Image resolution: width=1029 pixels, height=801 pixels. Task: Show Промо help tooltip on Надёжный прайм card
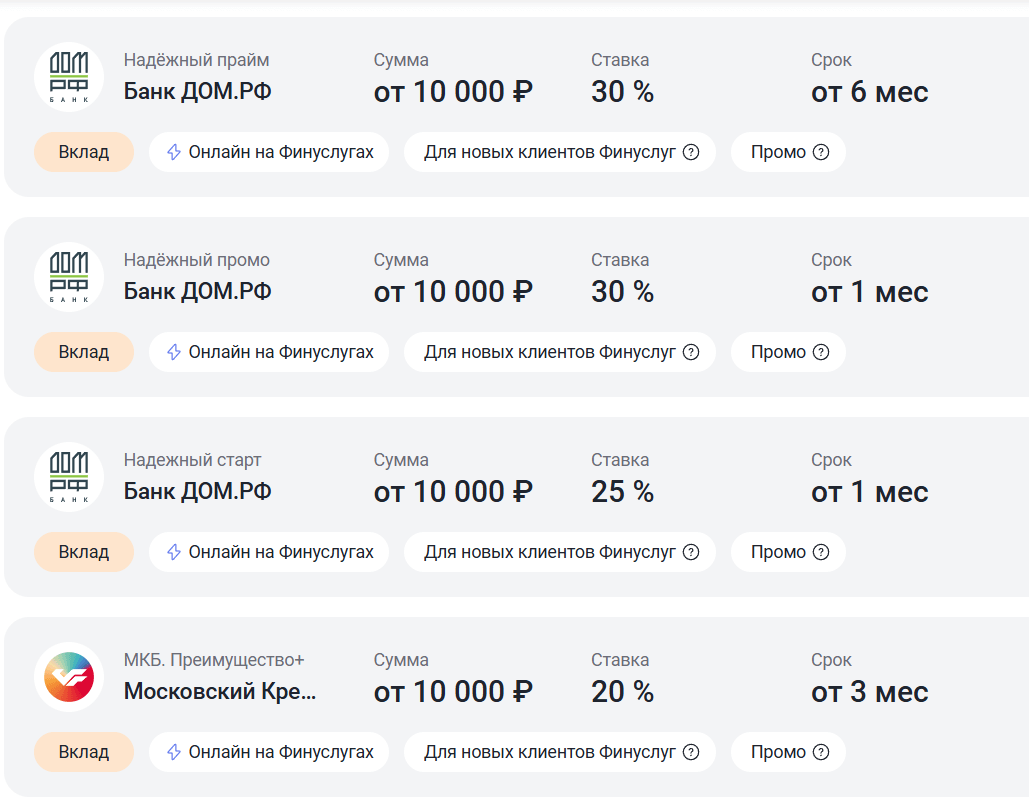pos(821,152)
